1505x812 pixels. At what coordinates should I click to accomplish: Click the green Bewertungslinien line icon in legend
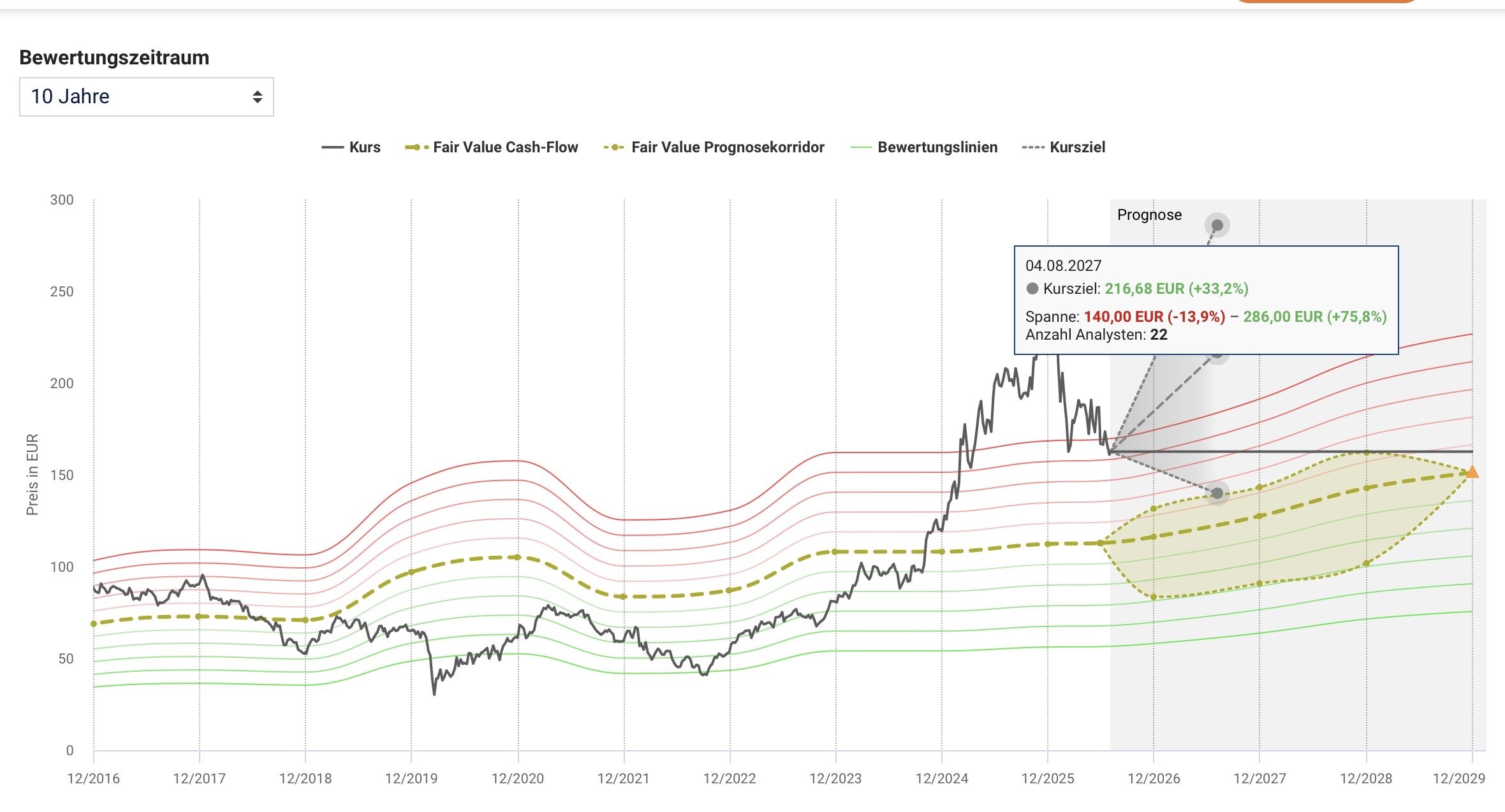click(x=861, y=148)
